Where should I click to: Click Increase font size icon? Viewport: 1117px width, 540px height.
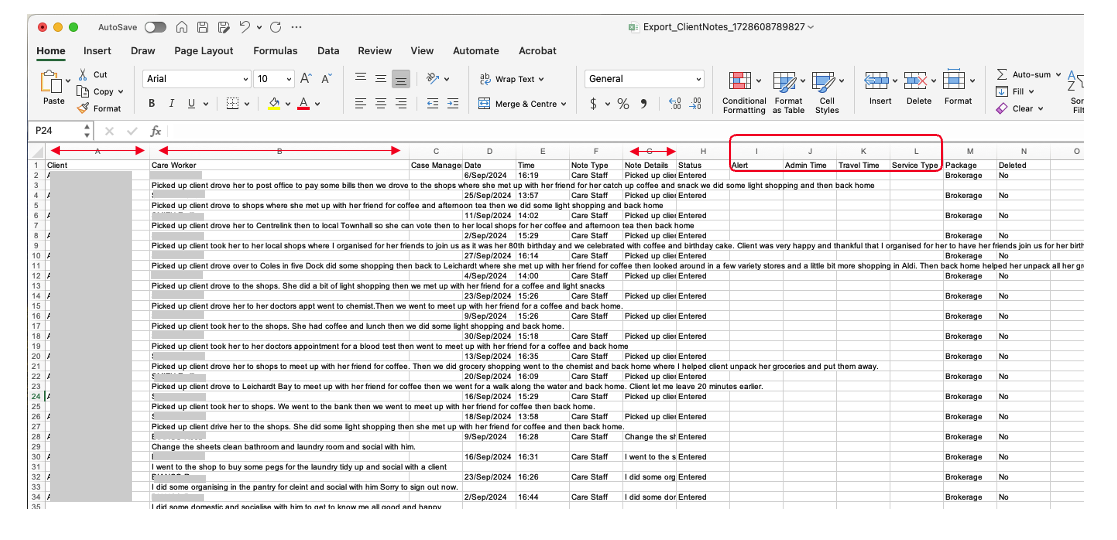point(306,79)
